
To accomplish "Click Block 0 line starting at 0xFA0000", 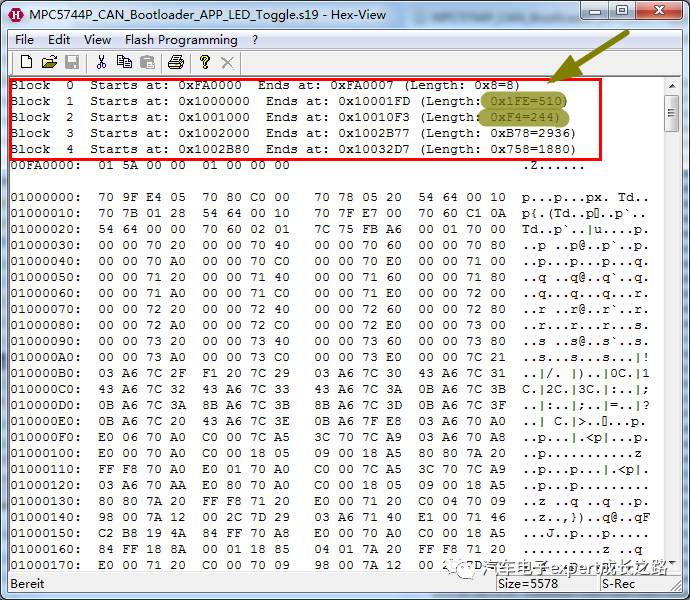I will tap(265, 85).
